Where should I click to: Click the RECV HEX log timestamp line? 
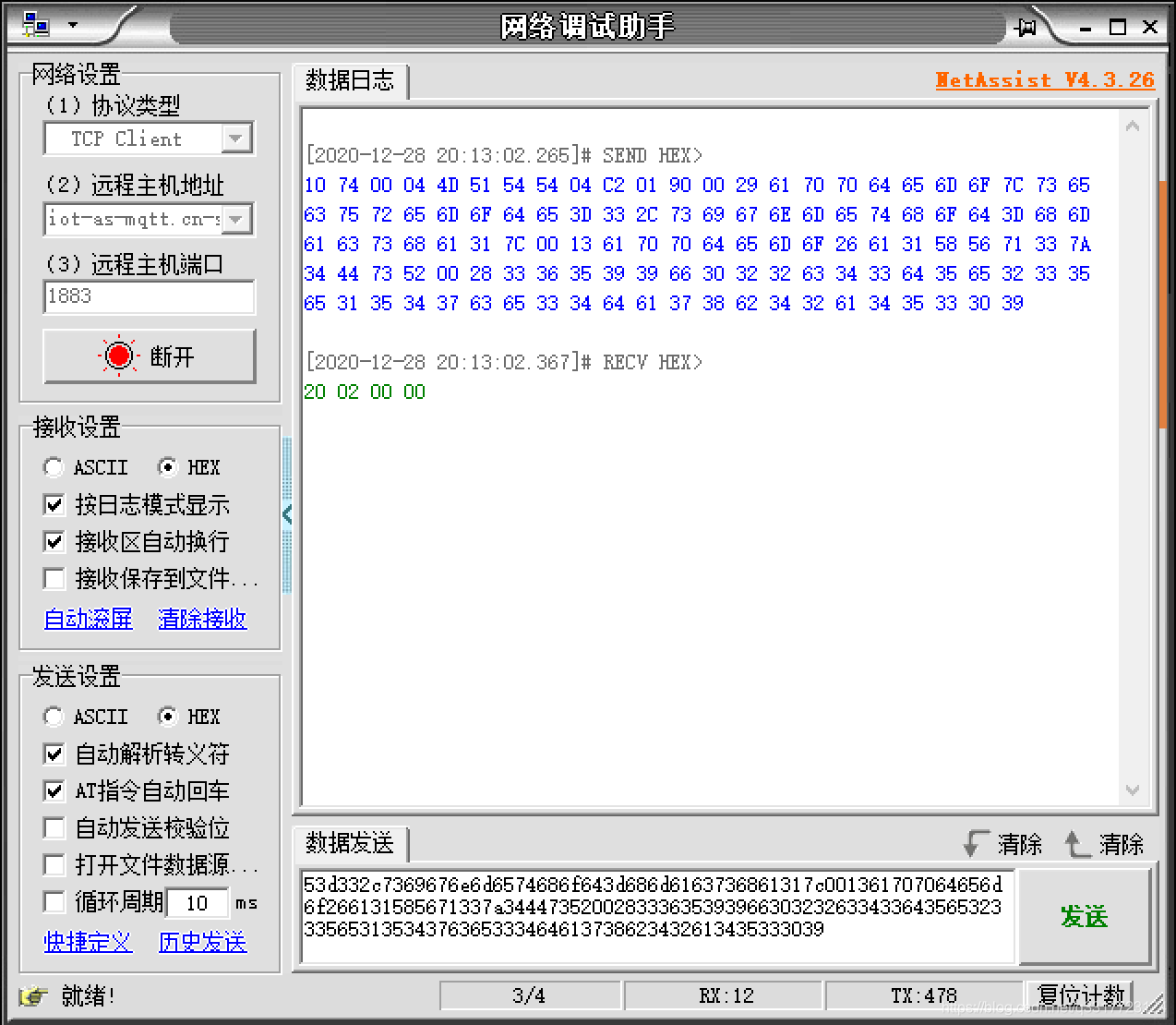tap(504, 362)
